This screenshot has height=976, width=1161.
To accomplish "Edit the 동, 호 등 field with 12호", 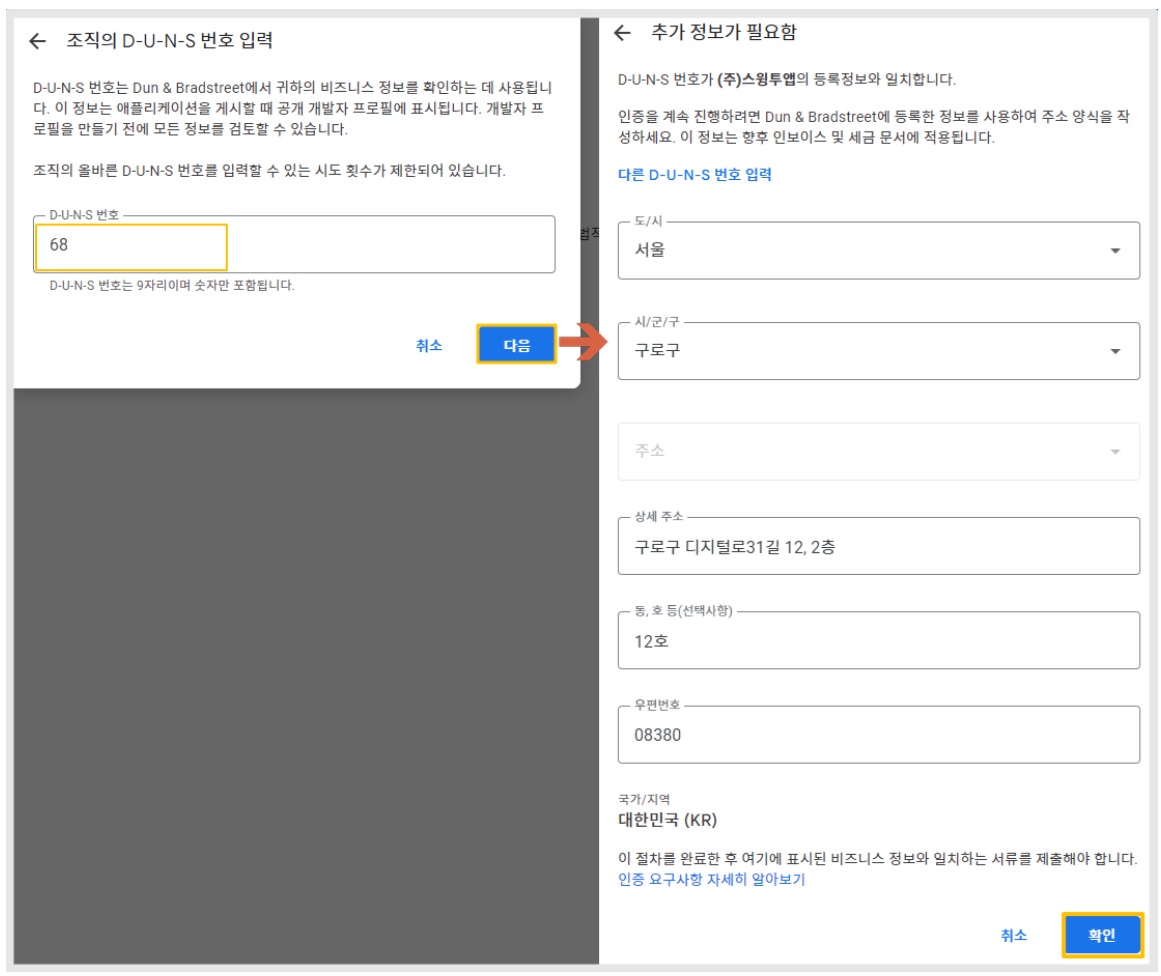I will [x=878, y=641].
